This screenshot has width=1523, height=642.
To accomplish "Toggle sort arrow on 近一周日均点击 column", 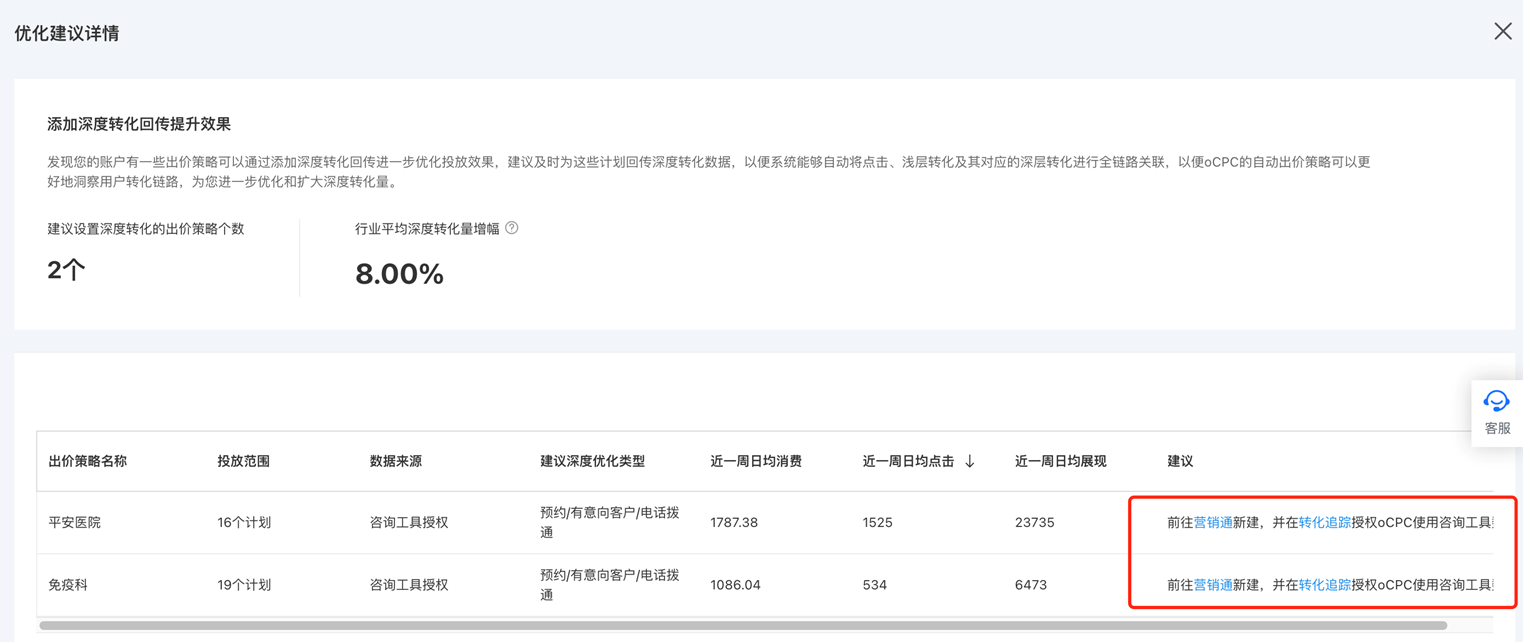I will (x=970, y=461).
